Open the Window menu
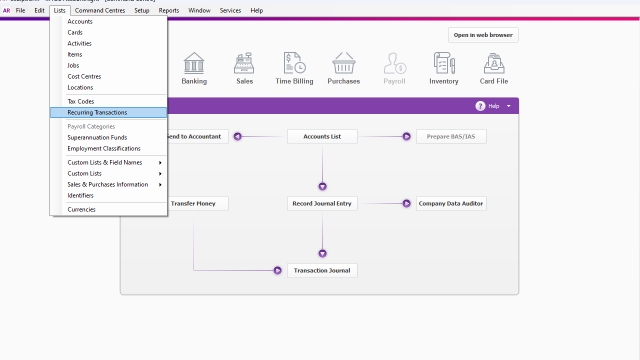640x360 pixels. [x=199, y=11]
